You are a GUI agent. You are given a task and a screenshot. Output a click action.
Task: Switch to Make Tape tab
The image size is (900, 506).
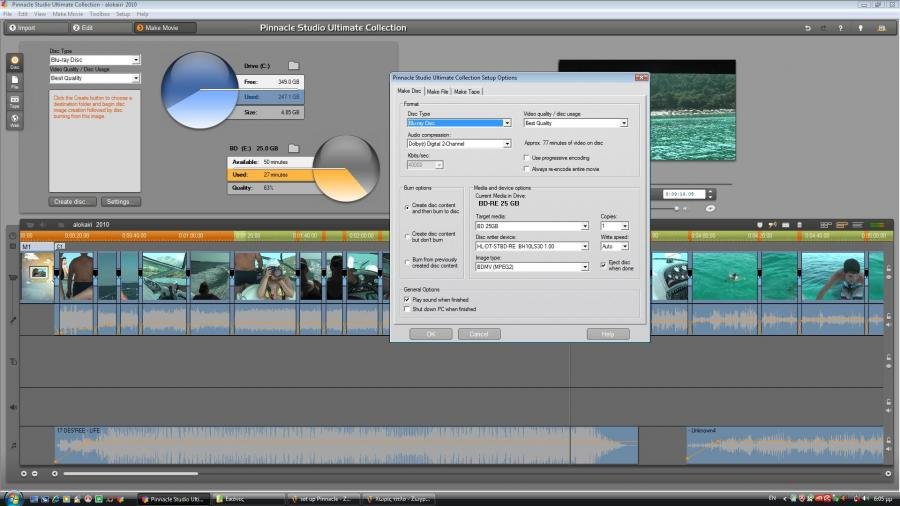click(467, 92)
